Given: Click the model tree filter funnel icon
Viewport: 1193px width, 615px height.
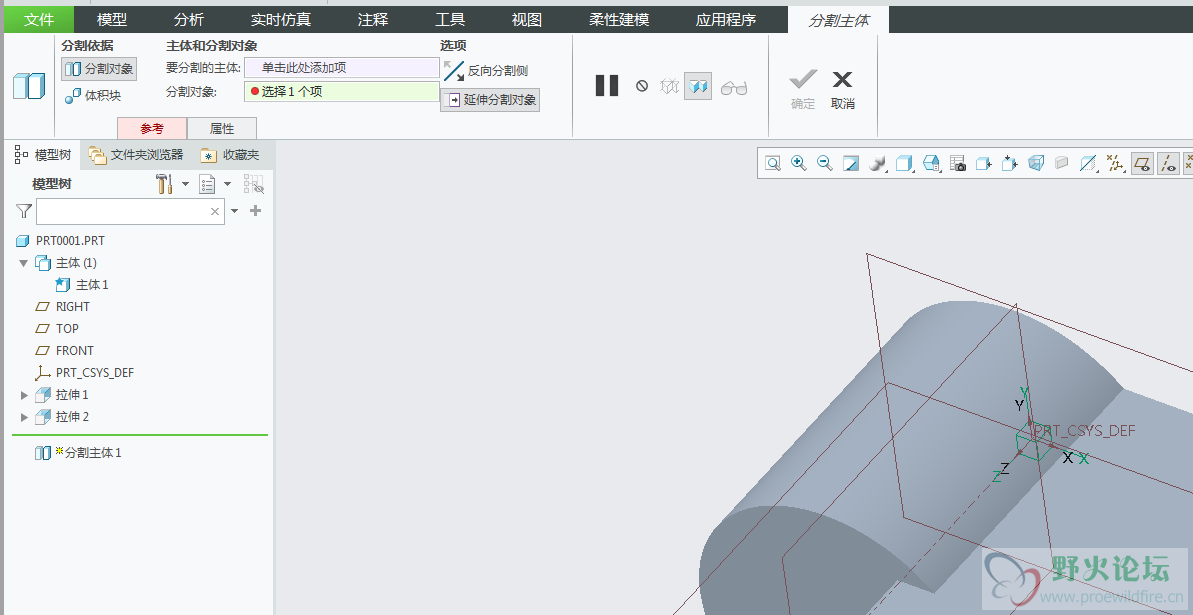Looking at the screenshot, I should click(x=24, y=211).
